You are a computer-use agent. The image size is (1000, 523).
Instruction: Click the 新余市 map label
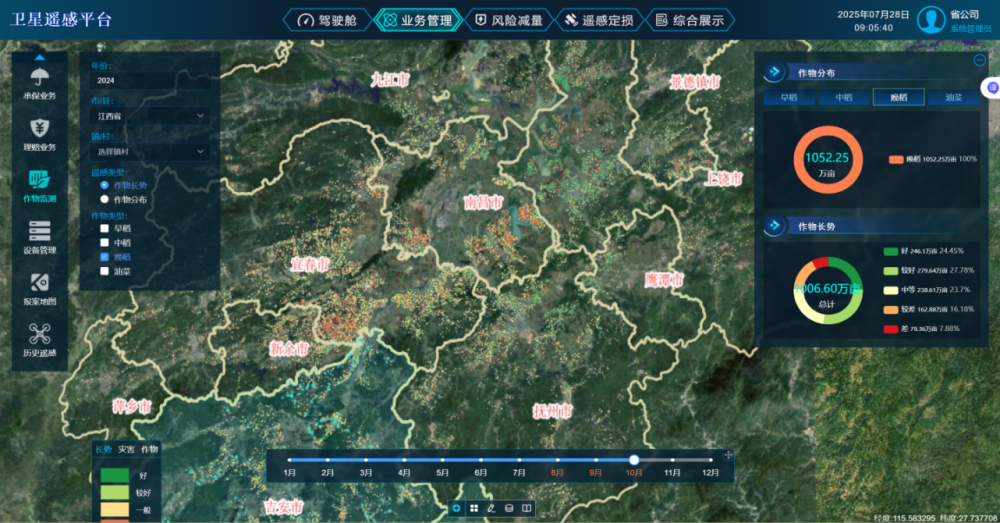coord(289,349)
